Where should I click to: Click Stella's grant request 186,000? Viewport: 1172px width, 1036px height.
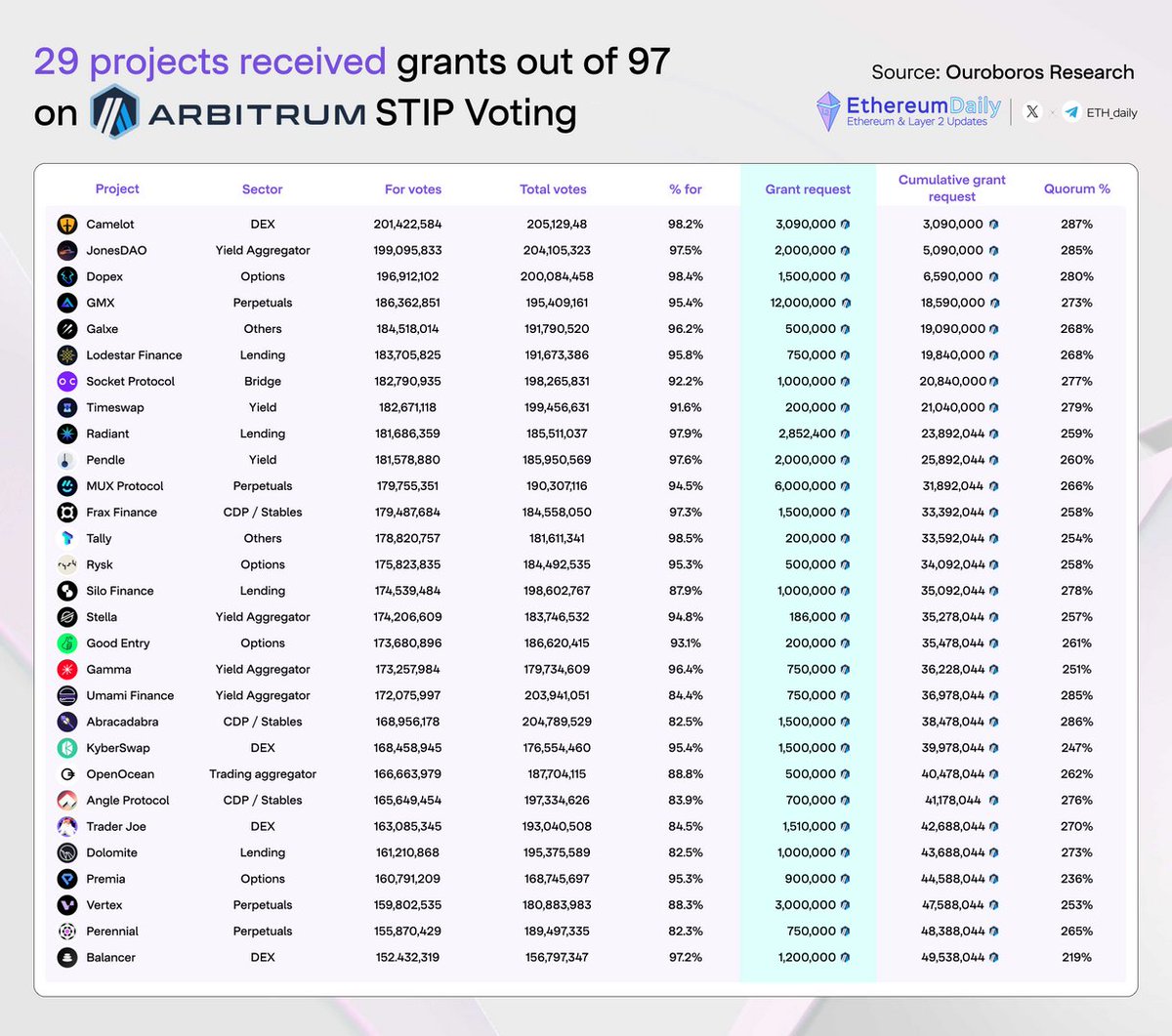(812, 617)
